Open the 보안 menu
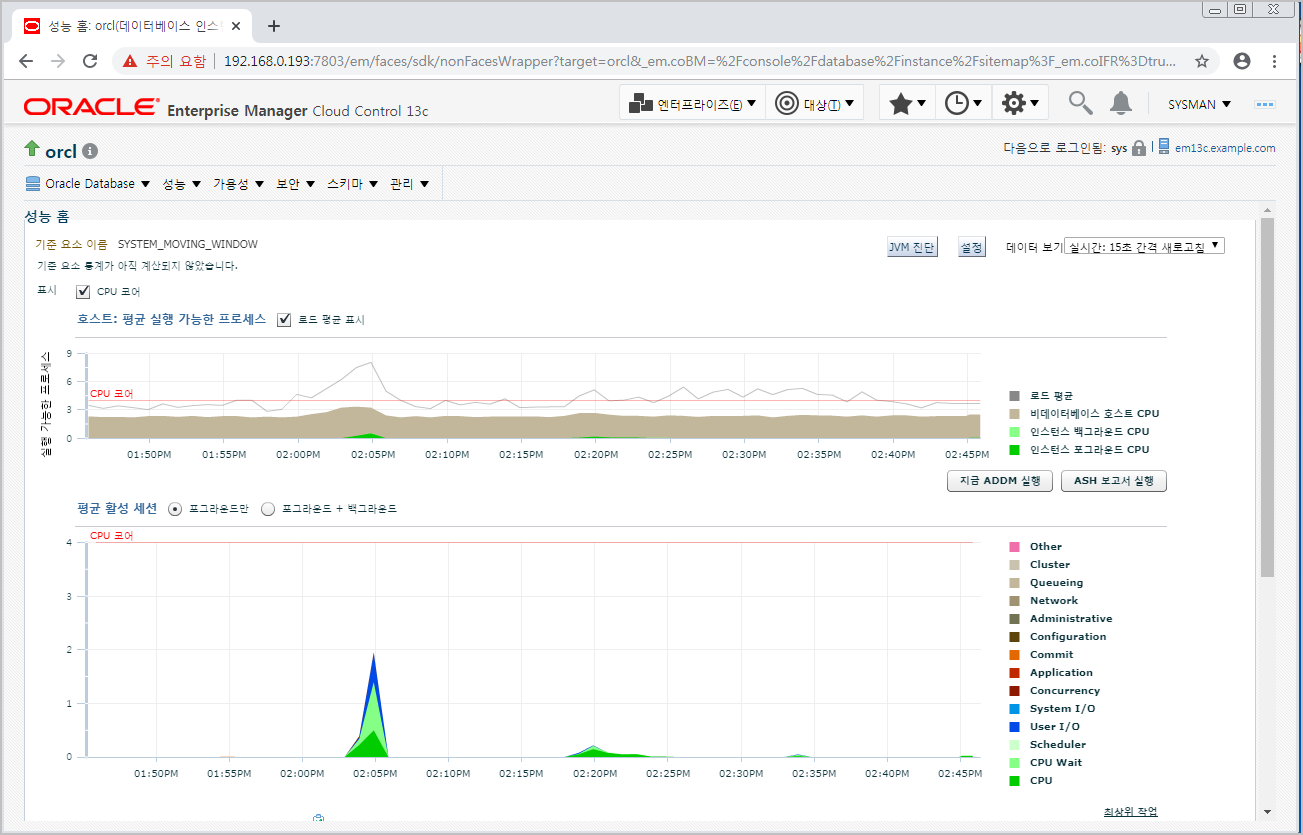 [x=296, y=184]
